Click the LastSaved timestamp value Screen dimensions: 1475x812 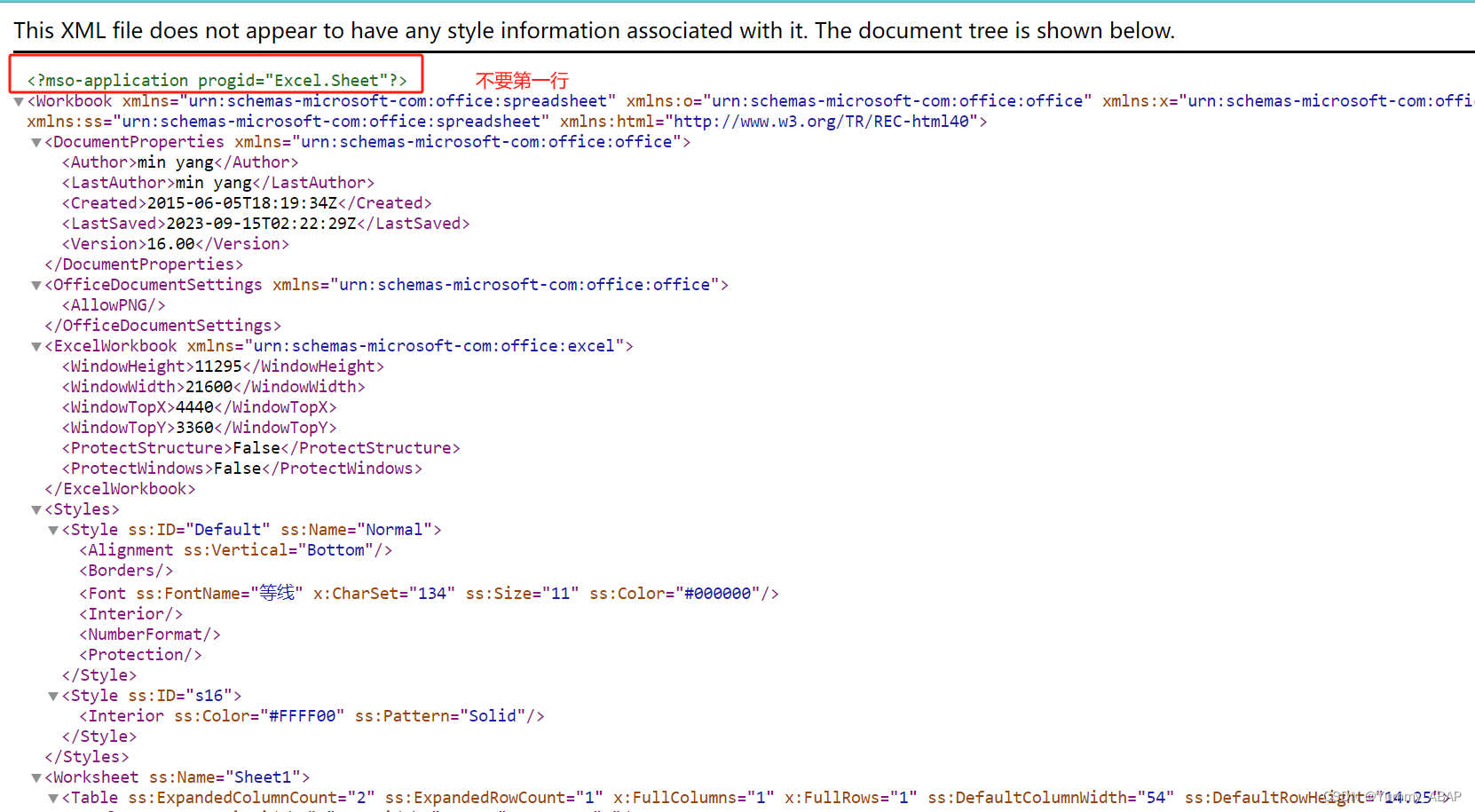coord(259,223)
